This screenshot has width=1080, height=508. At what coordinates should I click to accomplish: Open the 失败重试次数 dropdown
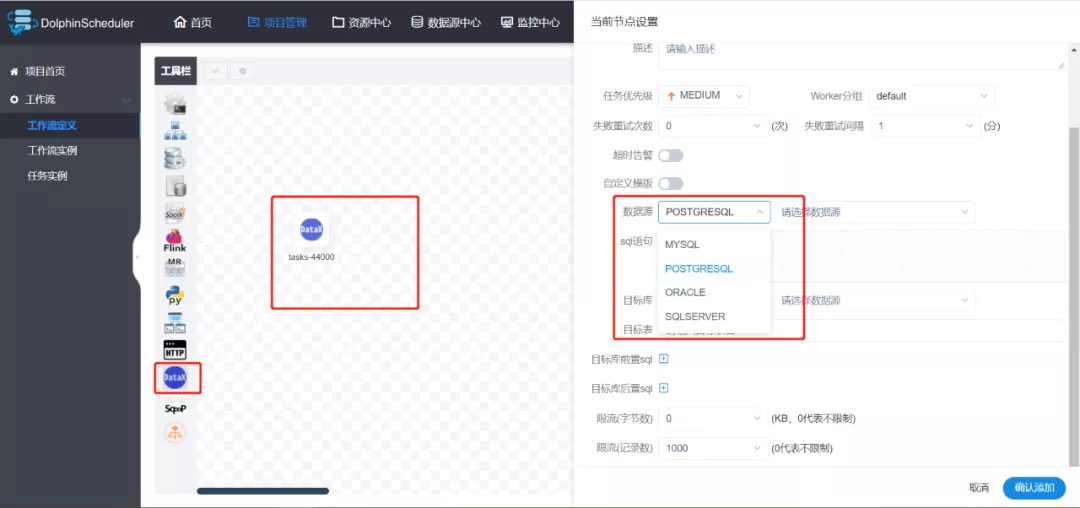713,126
